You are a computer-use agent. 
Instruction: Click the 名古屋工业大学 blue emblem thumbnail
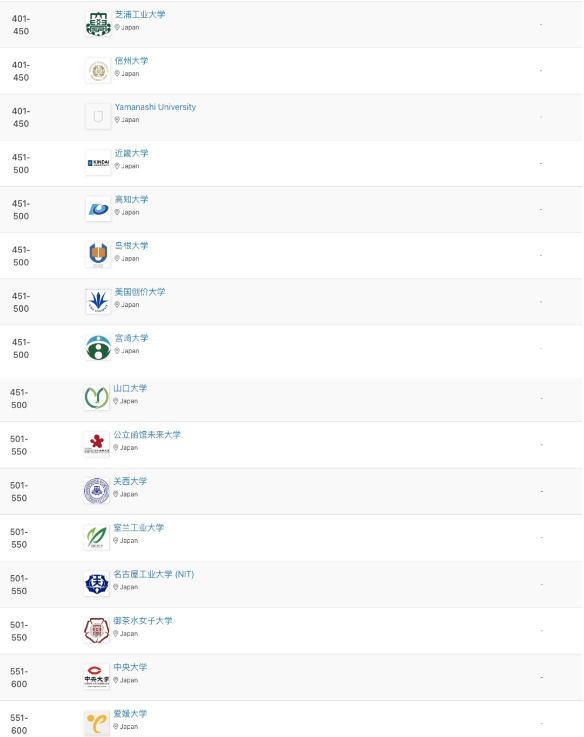[97, 584]
